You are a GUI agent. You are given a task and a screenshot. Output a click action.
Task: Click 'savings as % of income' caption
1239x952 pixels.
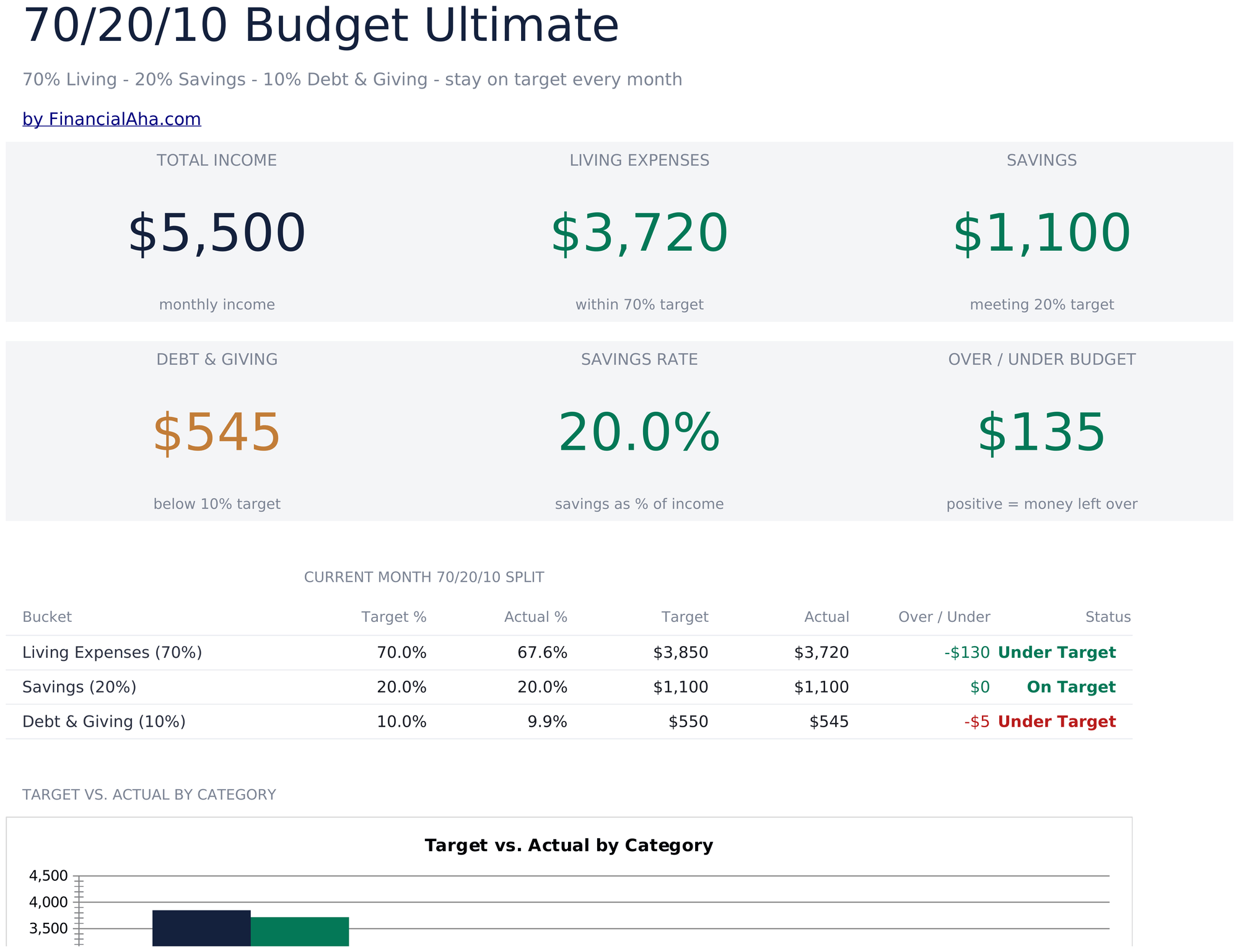click(x=639, y=504)
